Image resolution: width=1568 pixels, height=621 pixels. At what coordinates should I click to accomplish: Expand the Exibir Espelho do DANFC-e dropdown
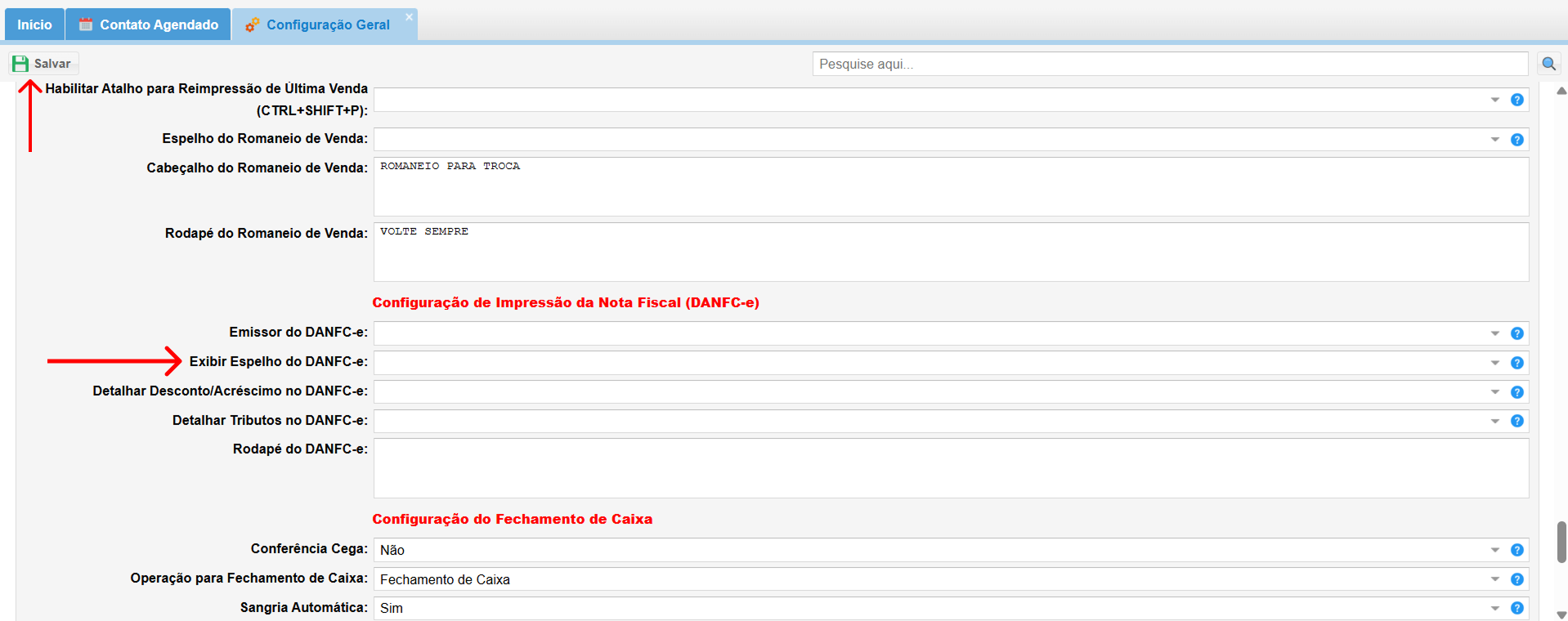pos(1494,363)
